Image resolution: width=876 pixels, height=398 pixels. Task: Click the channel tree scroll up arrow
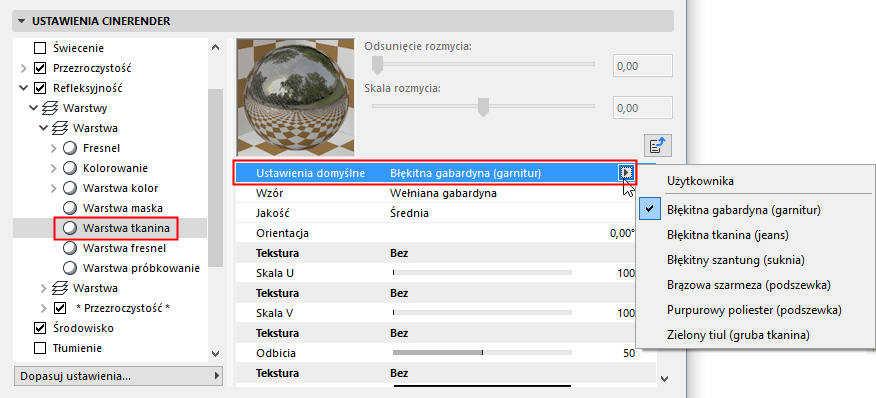[216, 48]
